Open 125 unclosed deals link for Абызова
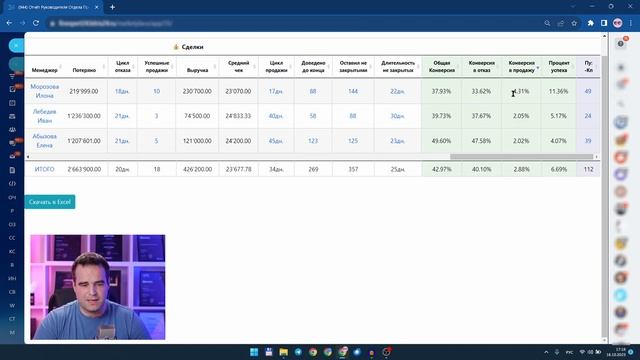 (x=353, y=141)
